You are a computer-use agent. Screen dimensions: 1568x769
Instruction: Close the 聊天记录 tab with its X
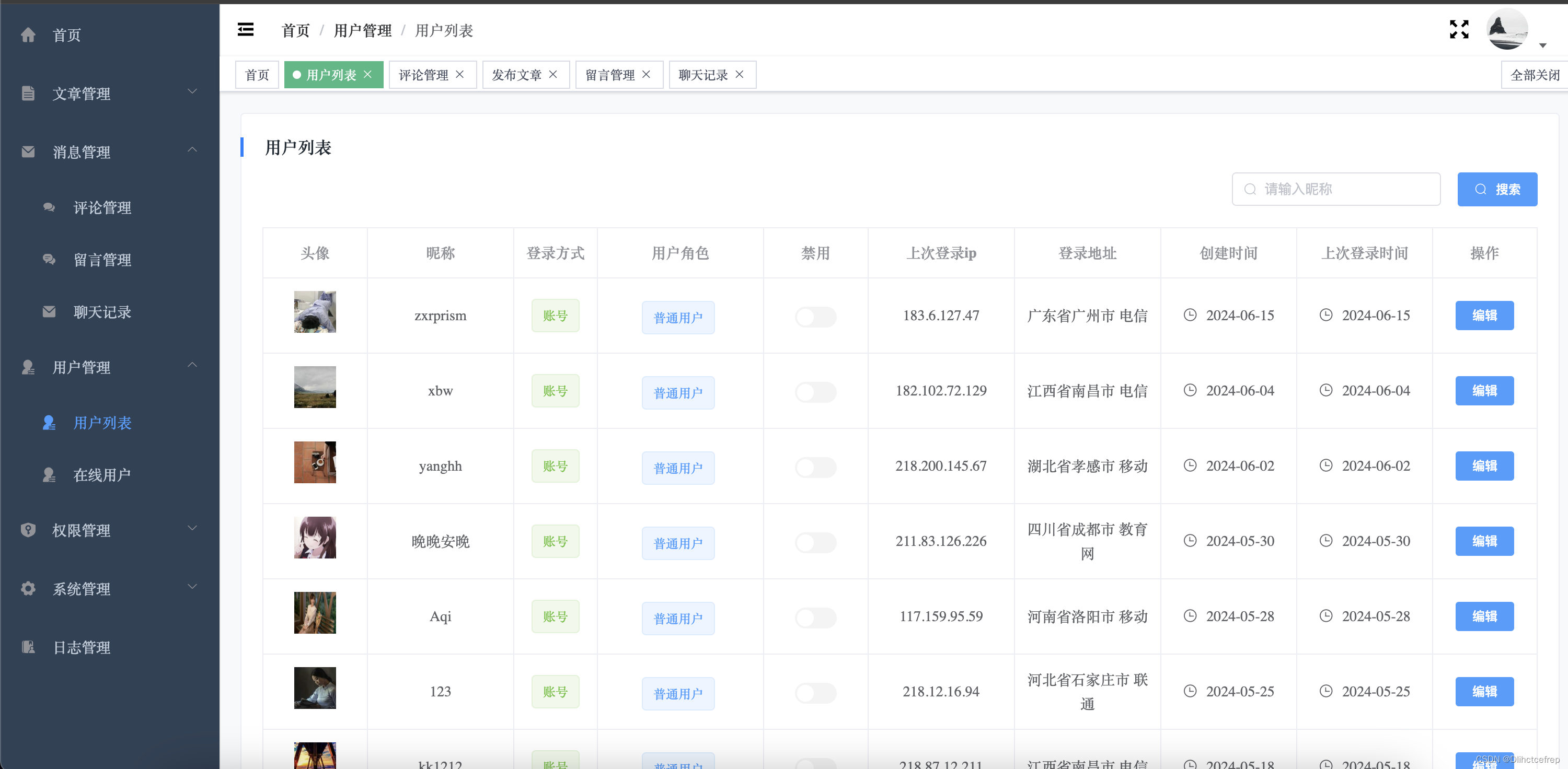point(740,74)
